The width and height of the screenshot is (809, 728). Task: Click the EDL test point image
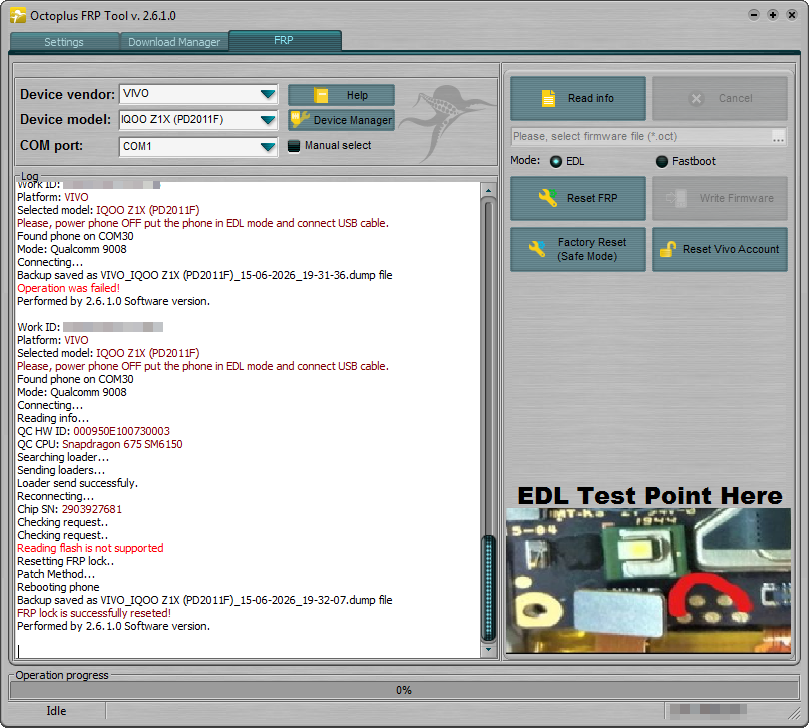(x=648, y=580)
